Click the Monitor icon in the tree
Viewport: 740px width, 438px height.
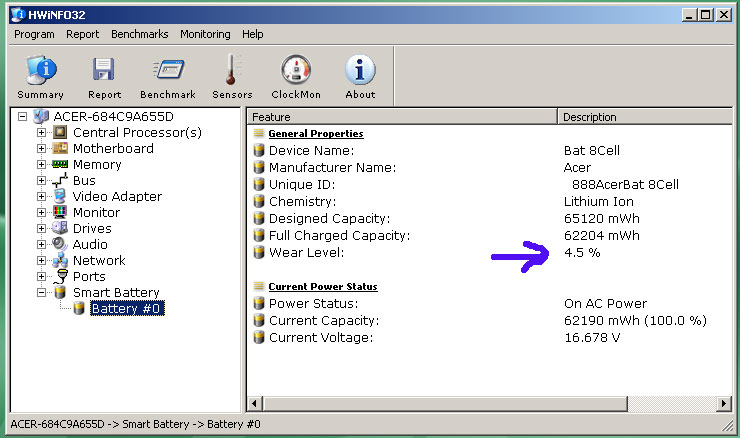(60, 212)
